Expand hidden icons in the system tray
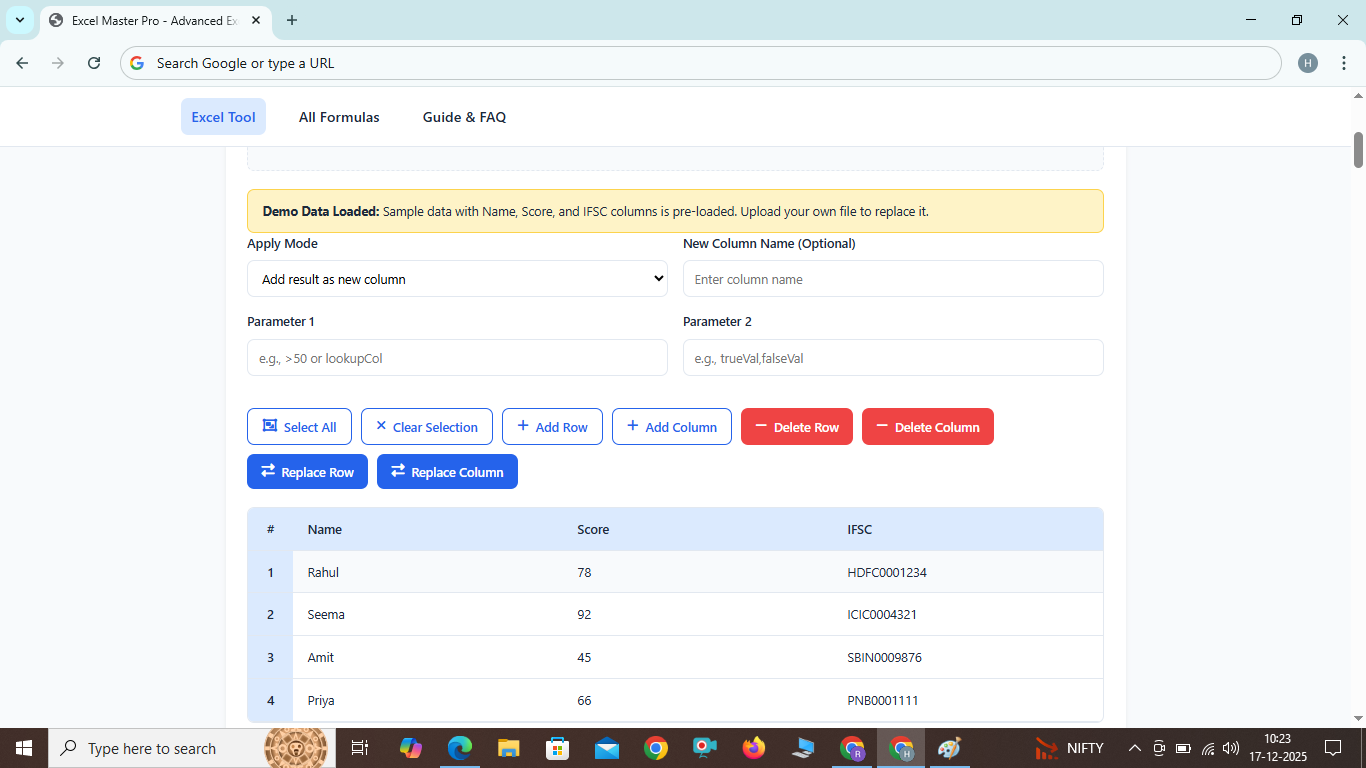The image size is (1366, 768). [1134, 747]
